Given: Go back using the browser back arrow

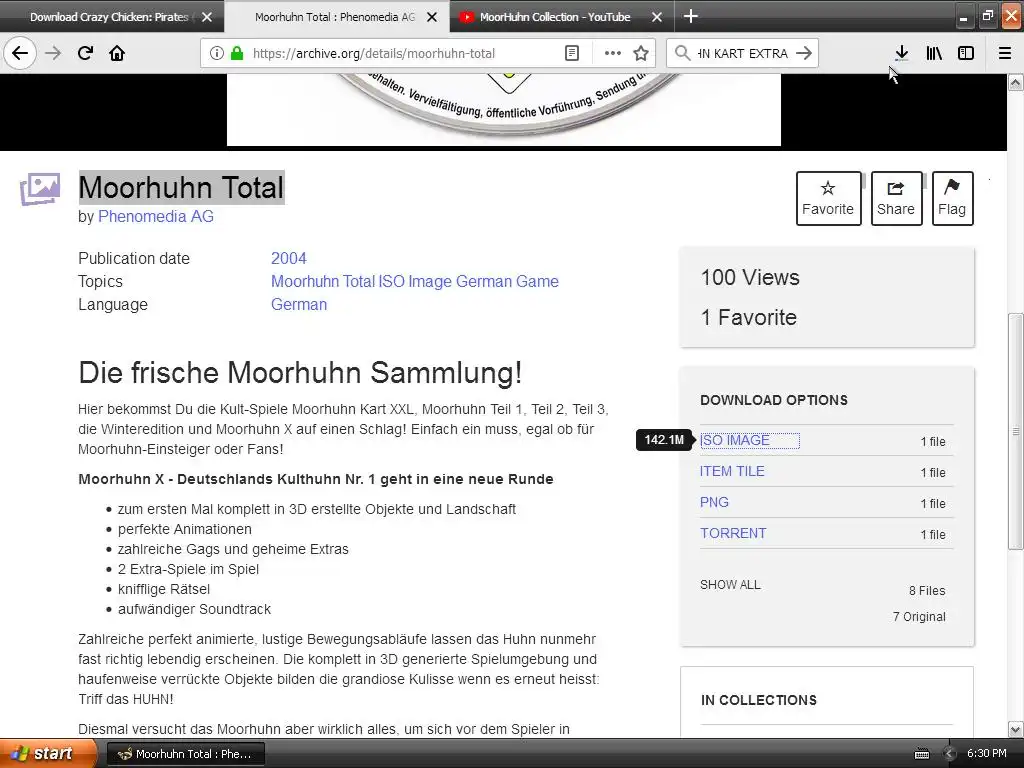Looking at the screenshot, I should coord(20,53).
